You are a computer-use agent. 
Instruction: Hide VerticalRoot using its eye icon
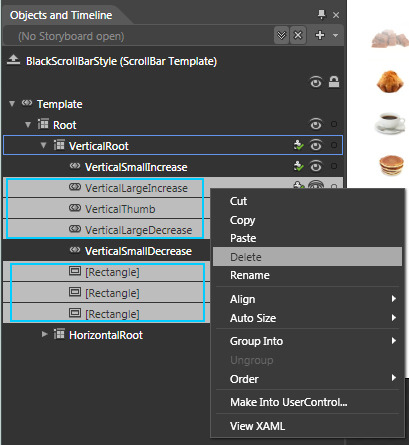point(316,145)
